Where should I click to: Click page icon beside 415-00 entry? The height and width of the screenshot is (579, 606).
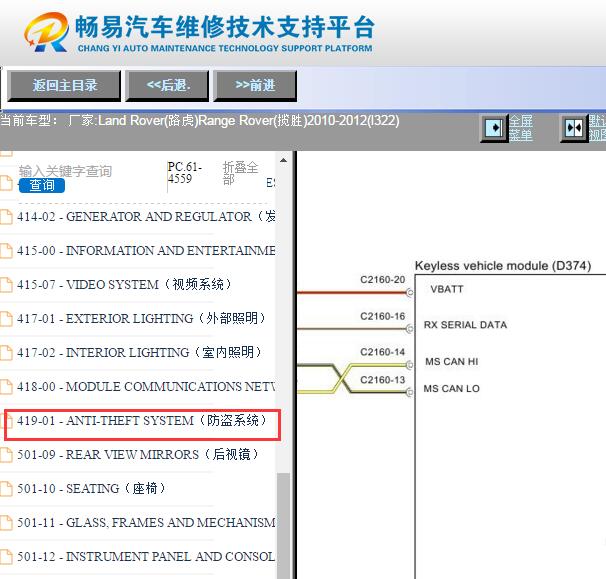pos(6,251)
